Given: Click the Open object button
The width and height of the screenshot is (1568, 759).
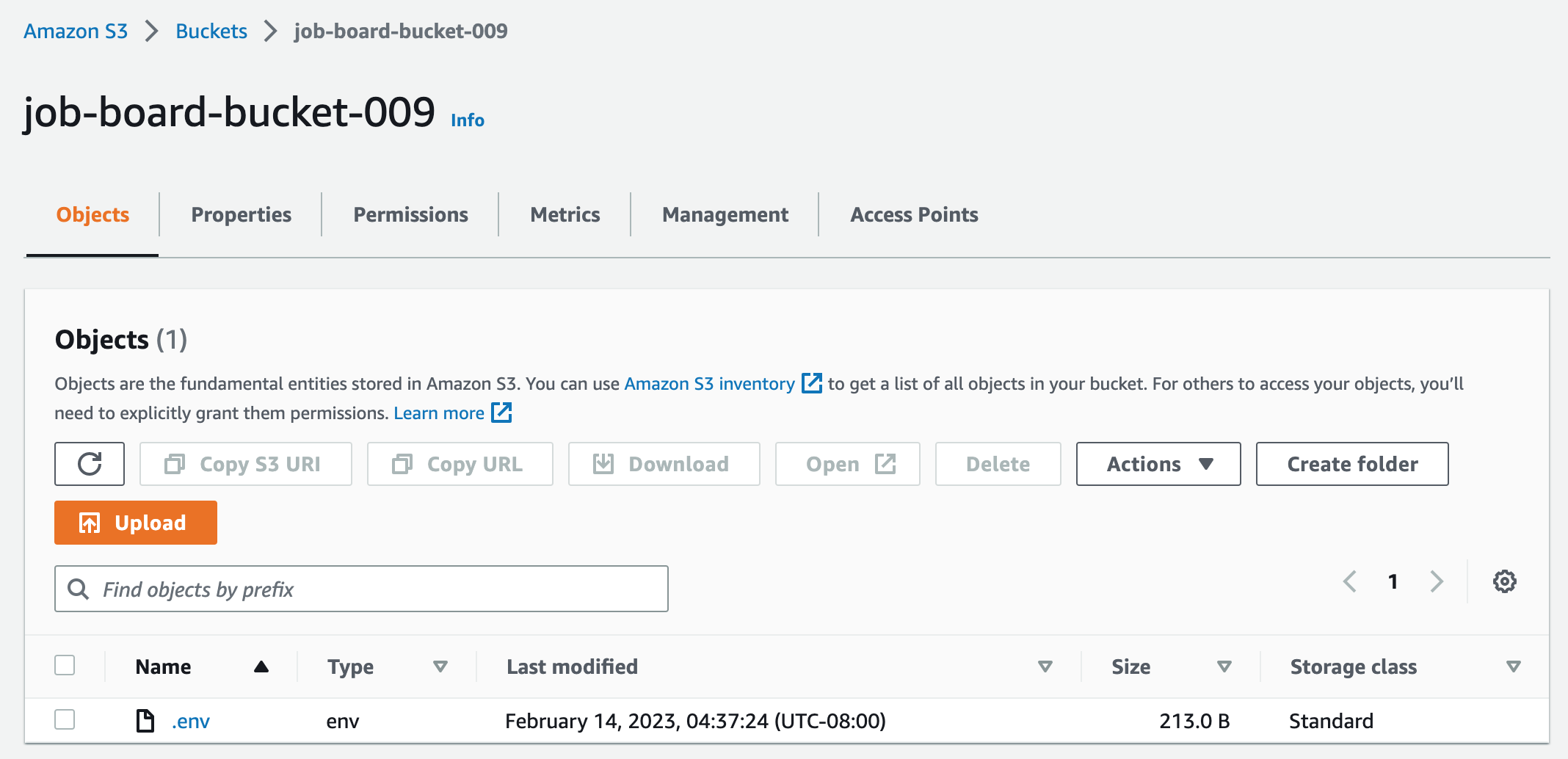Looking at the screenshot, I should (x=848, y=464).
